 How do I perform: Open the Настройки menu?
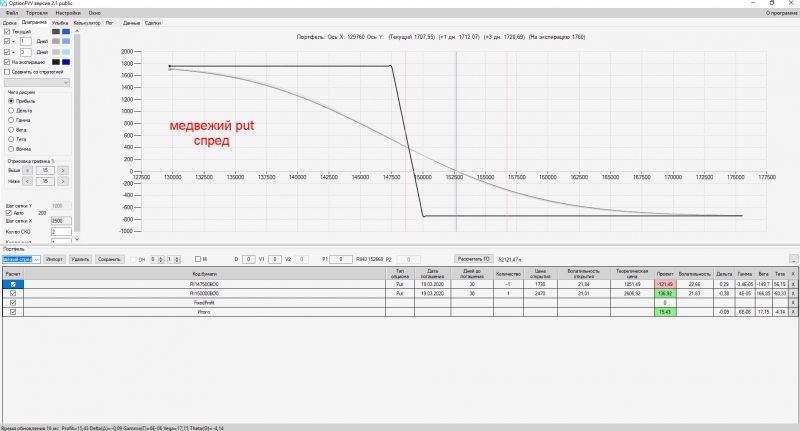click(68, 13)
